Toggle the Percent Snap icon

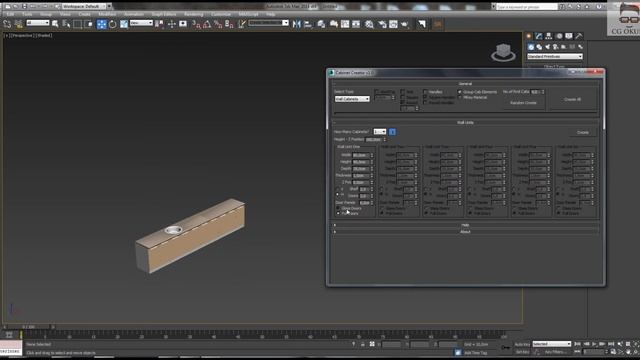(218, 24)
